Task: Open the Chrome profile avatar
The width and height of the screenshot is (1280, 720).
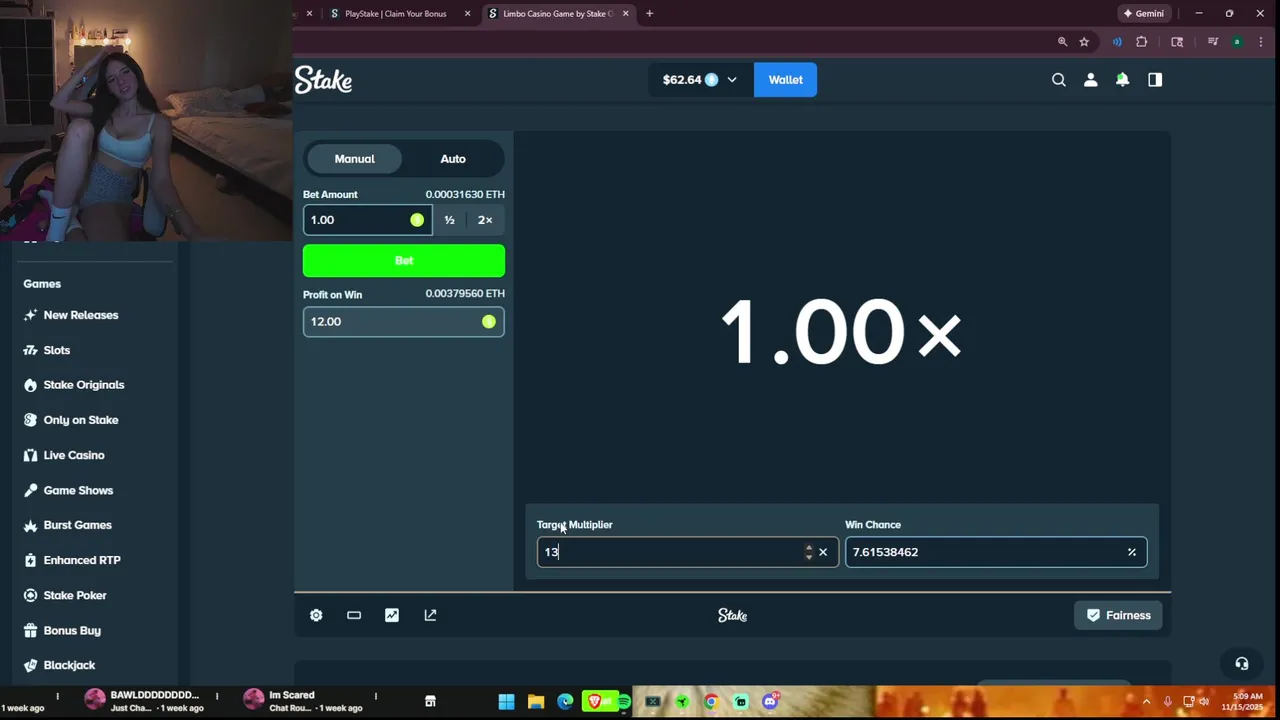Action: click(x=1237, y=42)
